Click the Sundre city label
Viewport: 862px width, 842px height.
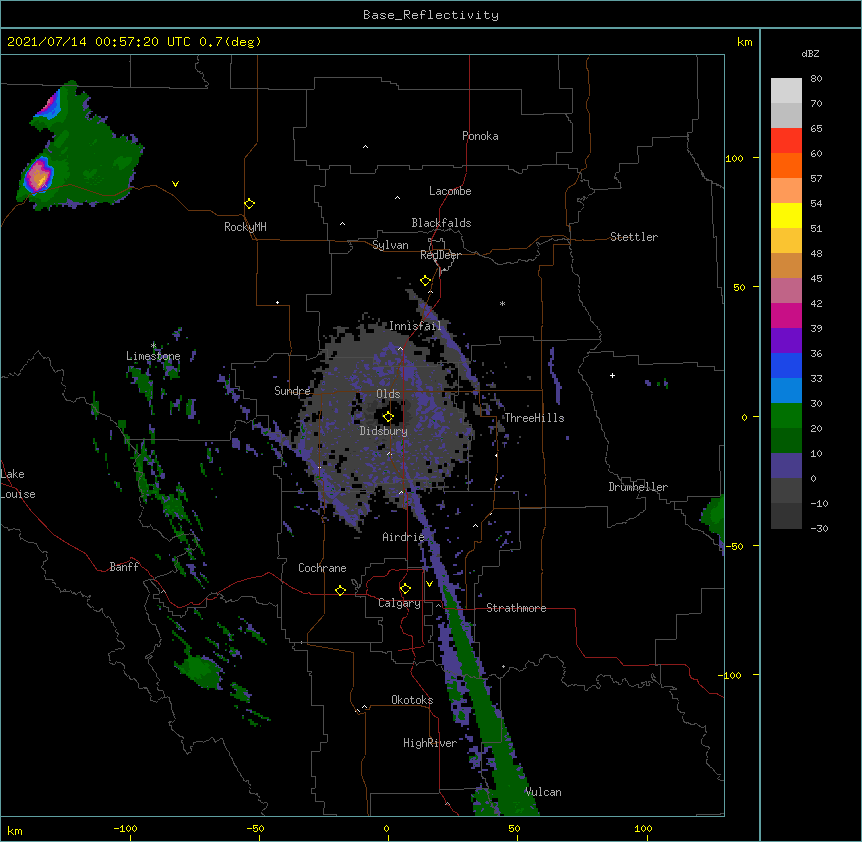[x=292, y=391]
